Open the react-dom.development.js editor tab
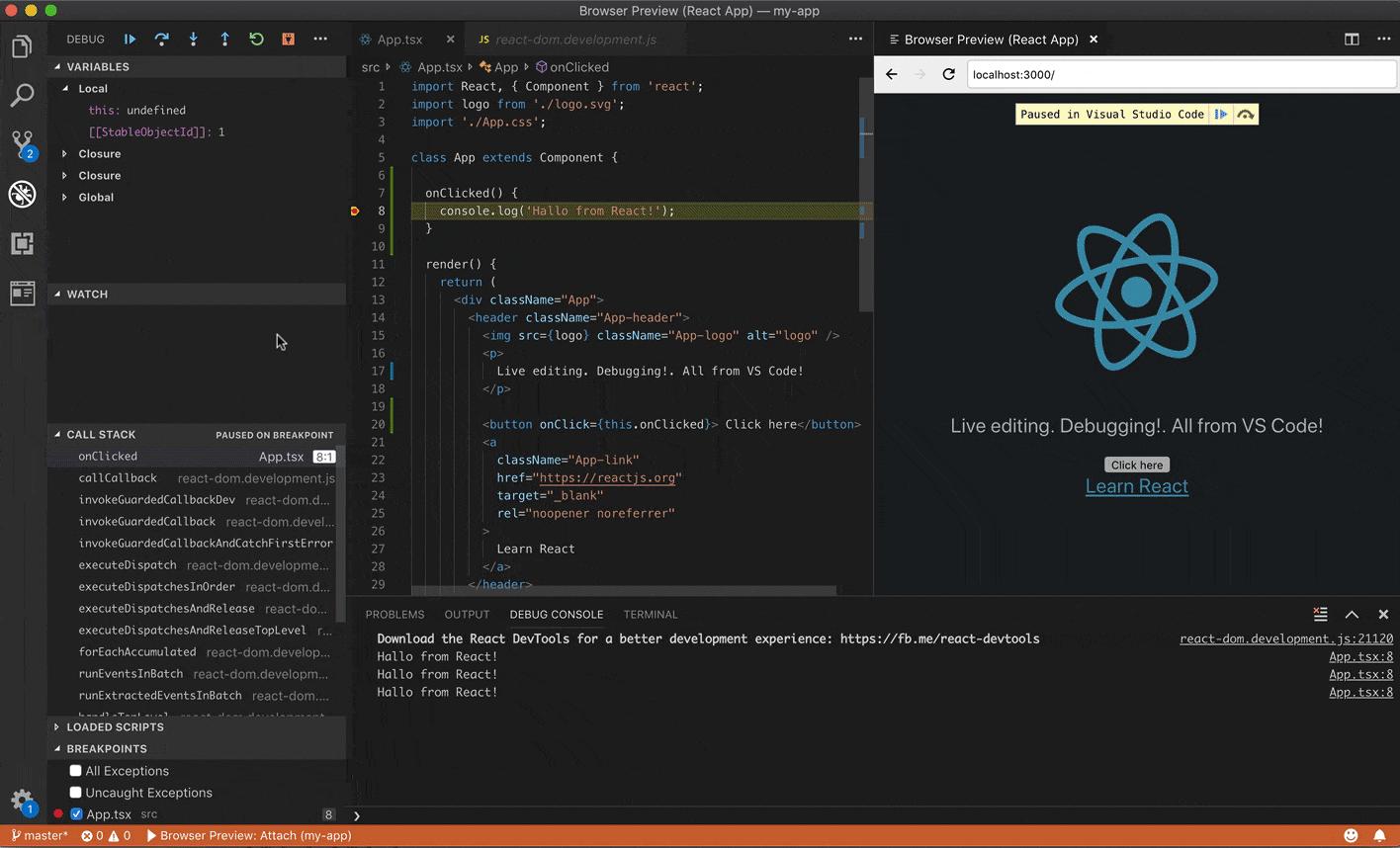1400x848 pixels. pyautogui.click(x=574, y=40)
